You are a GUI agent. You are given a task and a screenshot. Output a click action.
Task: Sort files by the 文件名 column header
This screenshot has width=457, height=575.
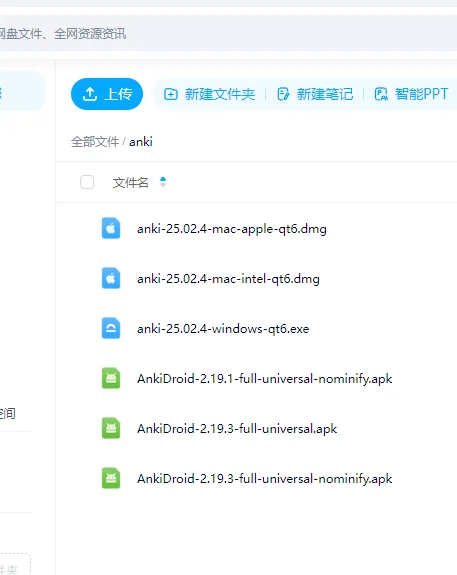tap(131, 182)
